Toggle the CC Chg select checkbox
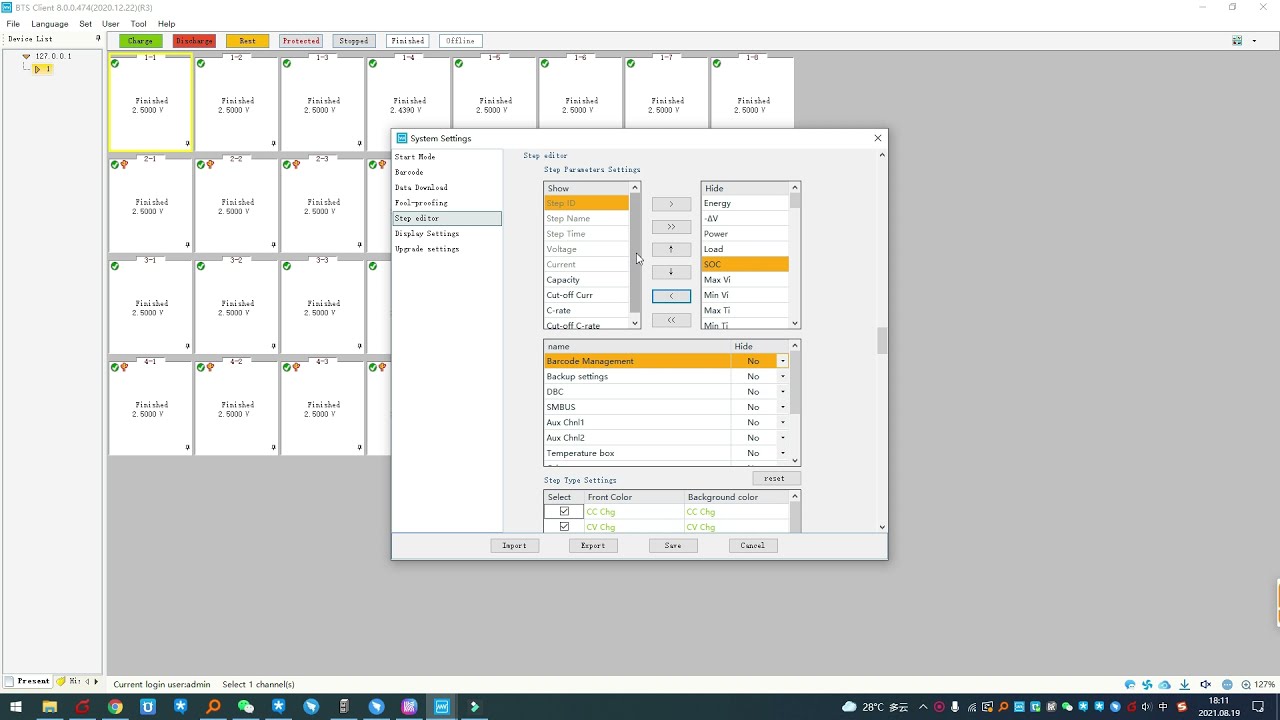Viewport: 1280px width, 720px height. (x=564, y=512)
